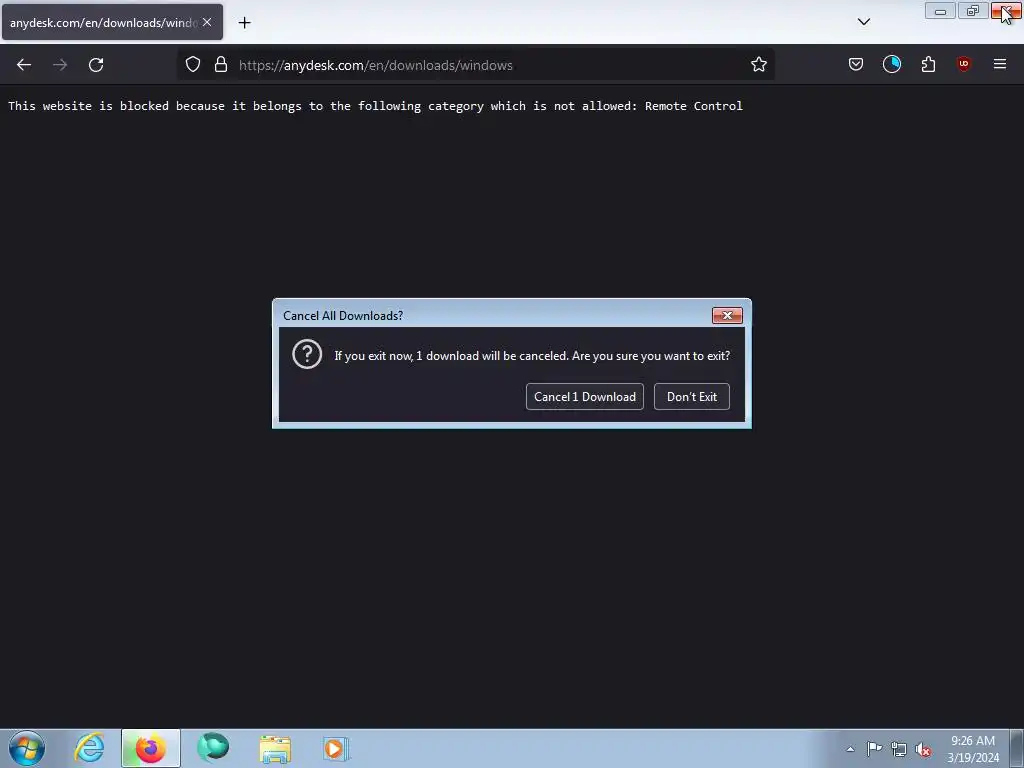
Task: Close the Cancel All Downloads dialog
Action: click(727, 315)
